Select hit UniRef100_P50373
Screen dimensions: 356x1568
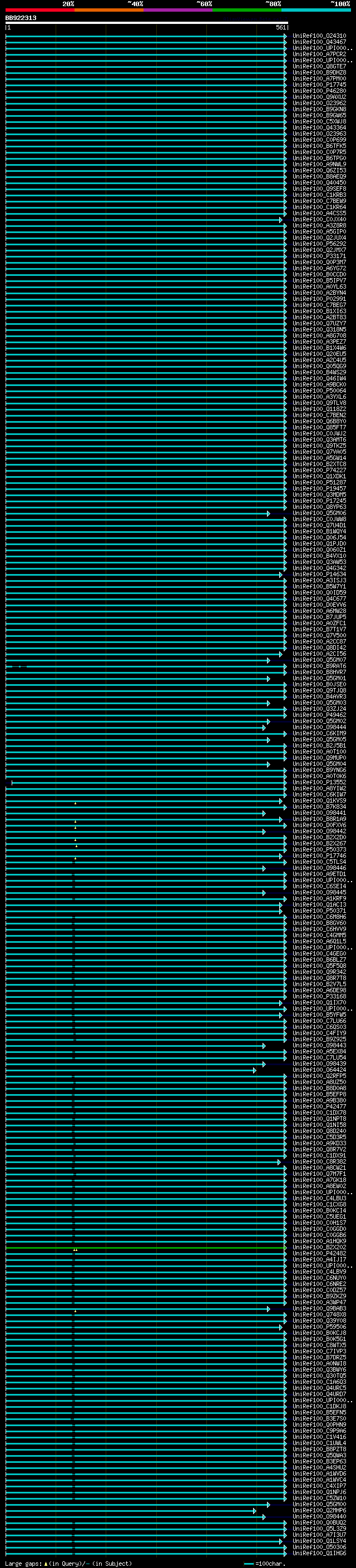pyautogui.click(x=319, y=849)
